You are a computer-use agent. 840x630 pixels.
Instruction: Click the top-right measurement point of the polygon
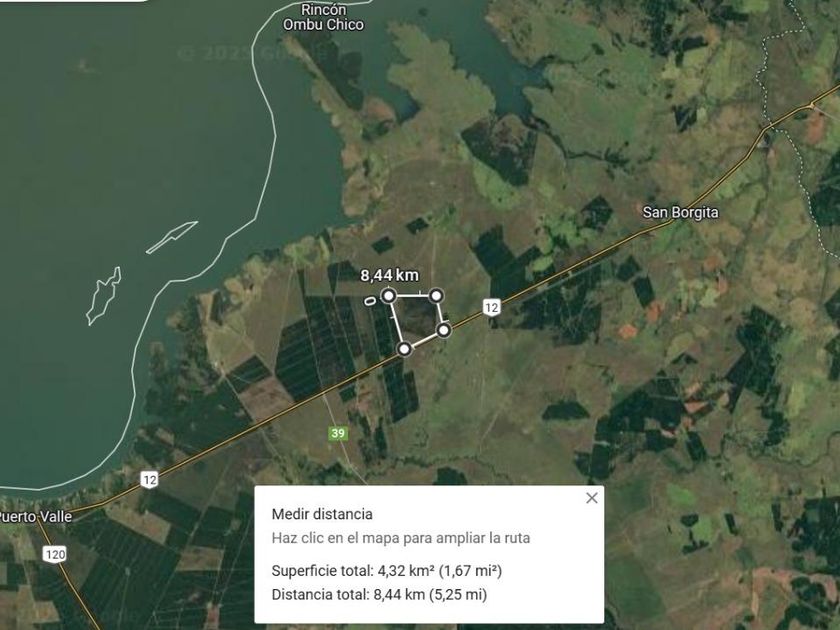(436, 296)
